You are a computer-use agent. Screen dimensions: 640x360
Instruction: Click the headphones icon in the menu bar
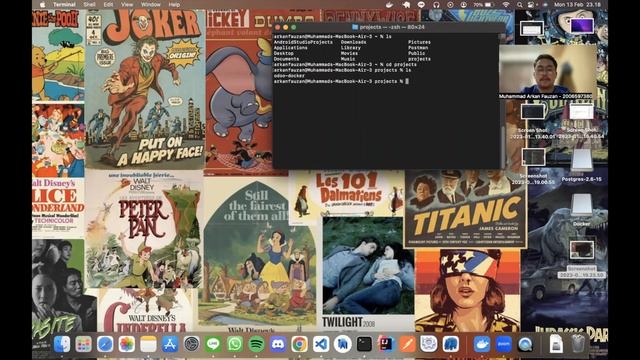(436, 4)
